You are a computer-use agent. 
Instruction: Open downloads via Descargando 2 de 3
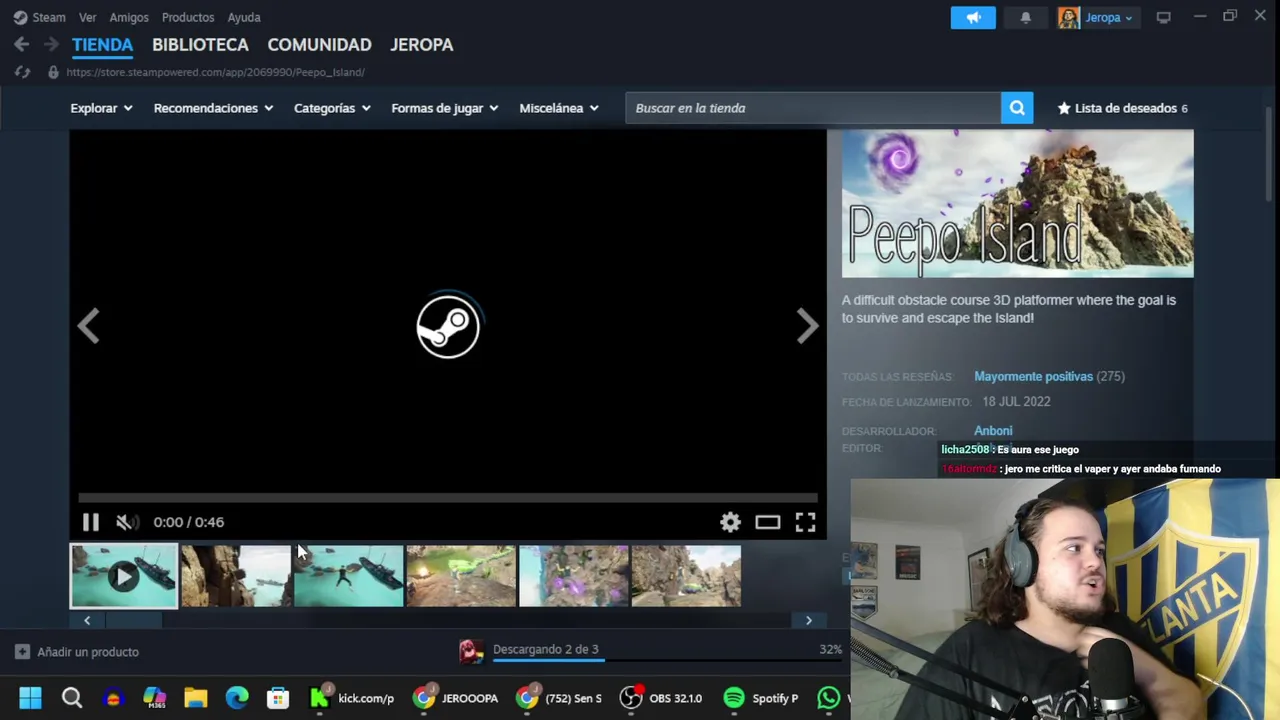click(x=545, y=649)
